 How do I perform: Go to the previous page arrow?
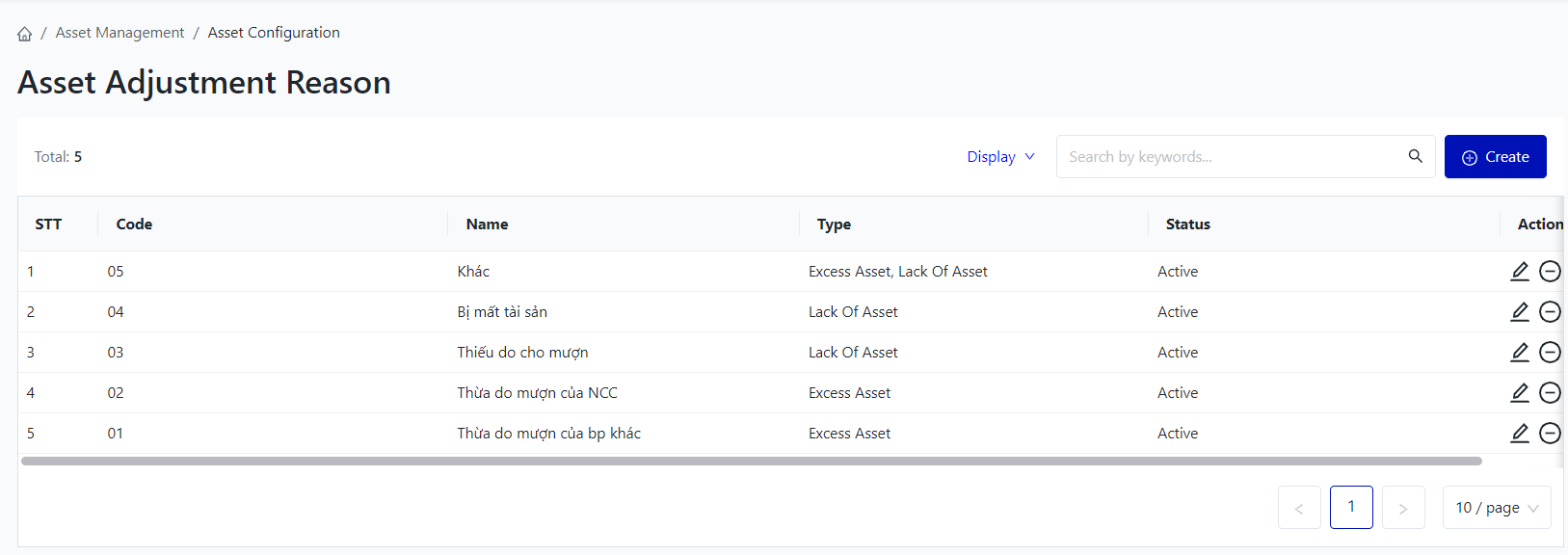pos(1299,508)
